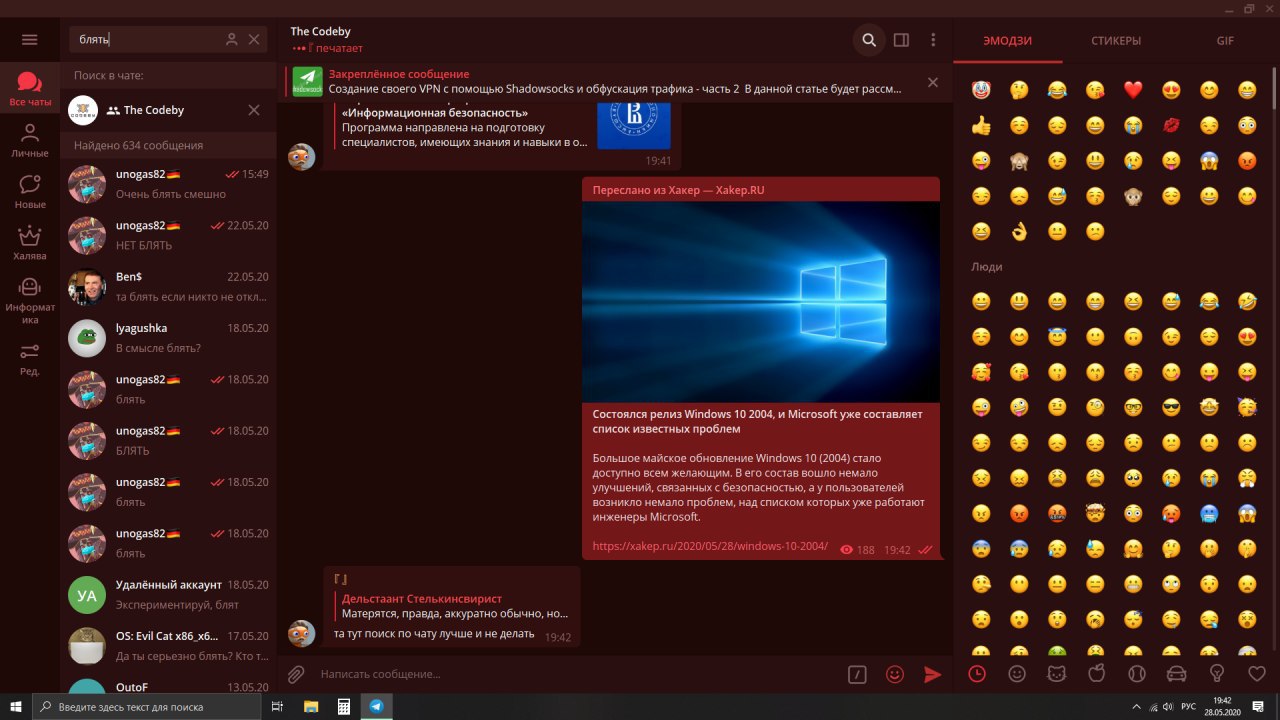The height and width of the screenshot is (720, 1280).
Task: Open the Информатика bot folder
Action: pos(30,300)
